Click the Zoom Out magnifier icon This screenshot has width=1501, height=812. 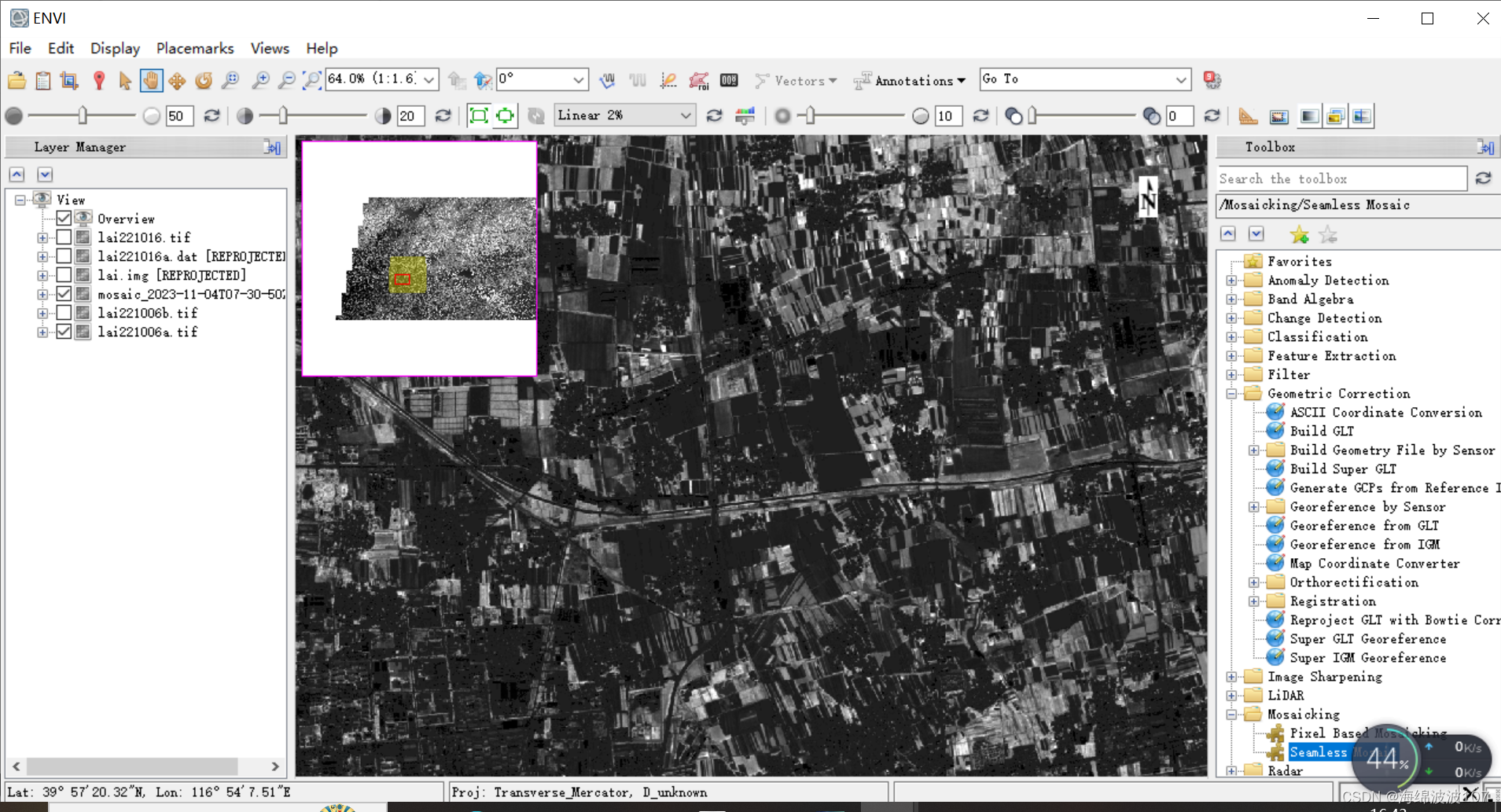pos(287,80)
